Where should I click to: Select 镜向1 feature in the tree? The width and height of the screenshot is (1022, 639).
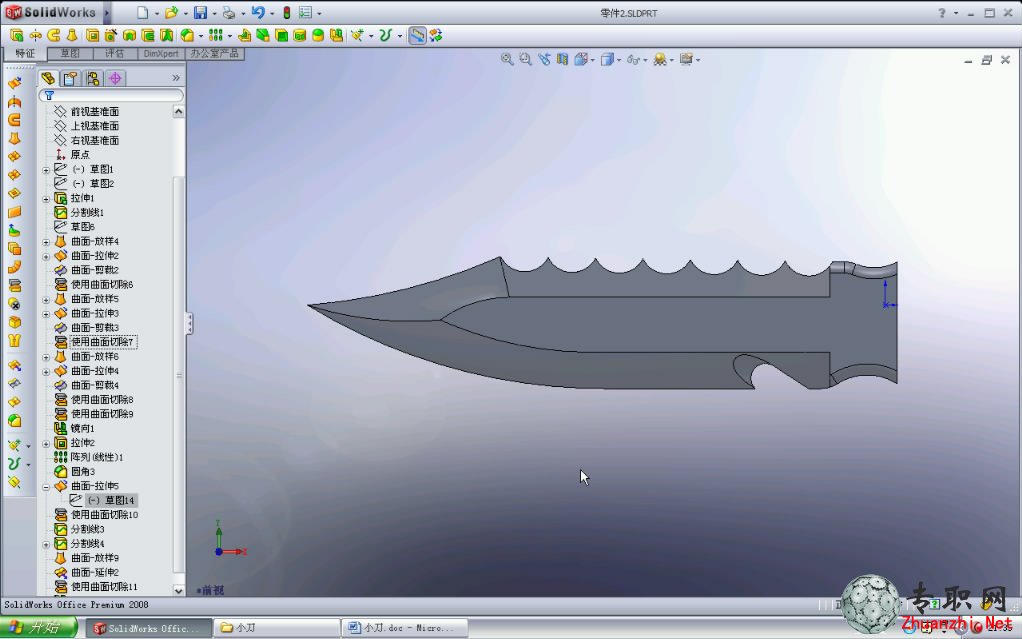[x=82, y=428]
